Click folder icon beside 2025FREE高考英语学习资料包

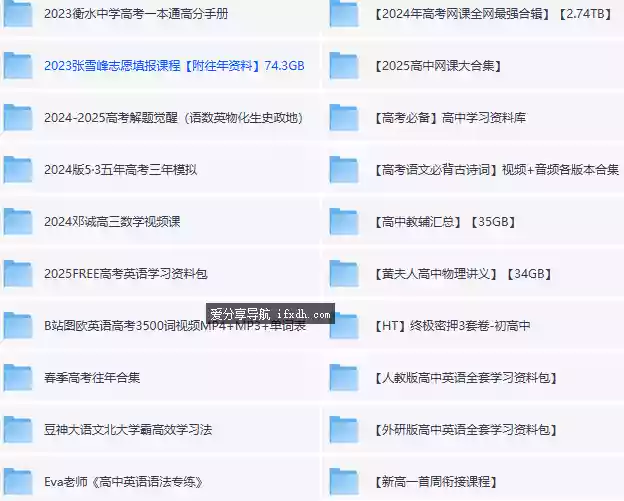point(18,273)
